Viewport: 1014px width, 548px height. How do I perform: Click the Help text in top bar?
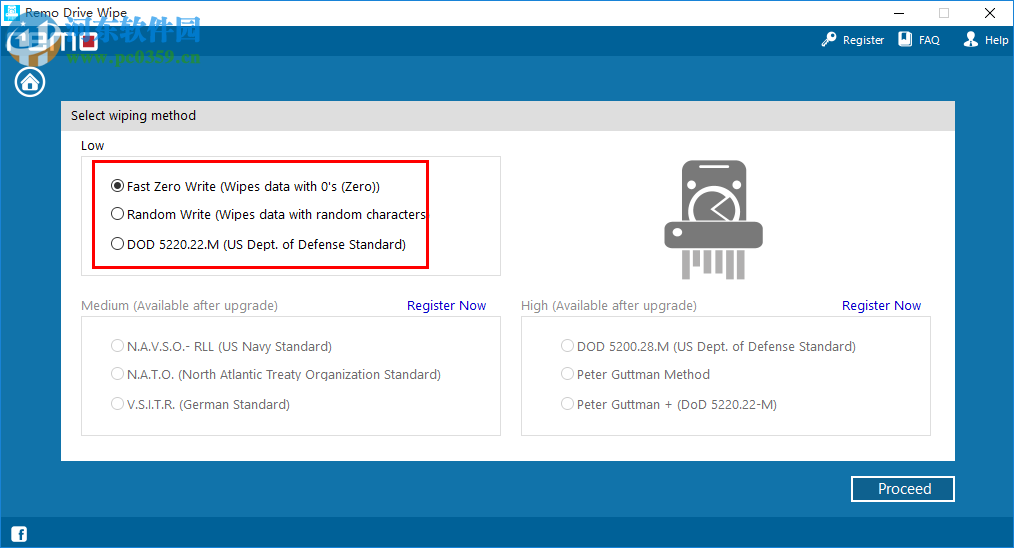(x=997, y=40)
